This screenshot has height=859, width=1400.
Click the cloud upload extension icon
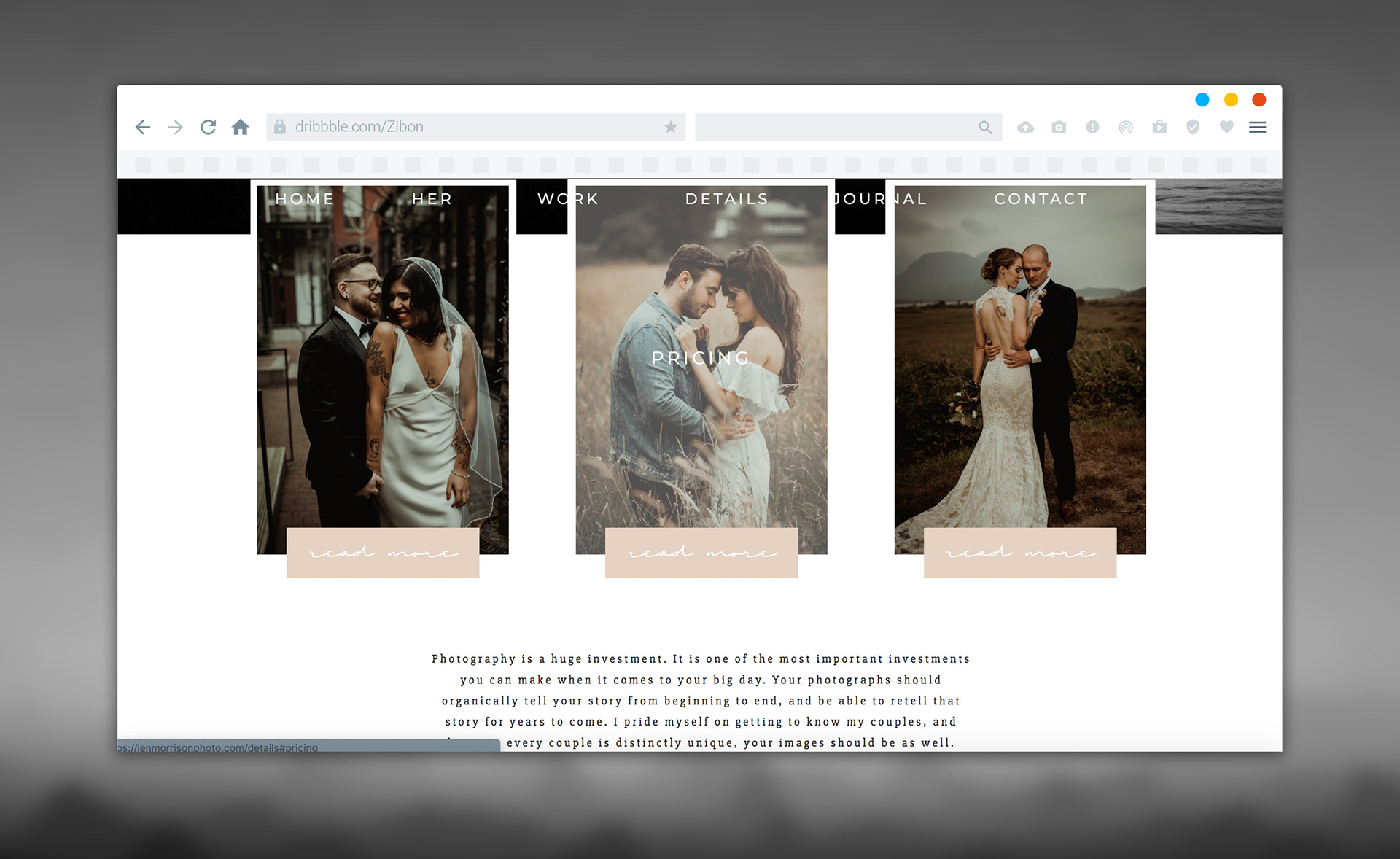pos(1025,127)
